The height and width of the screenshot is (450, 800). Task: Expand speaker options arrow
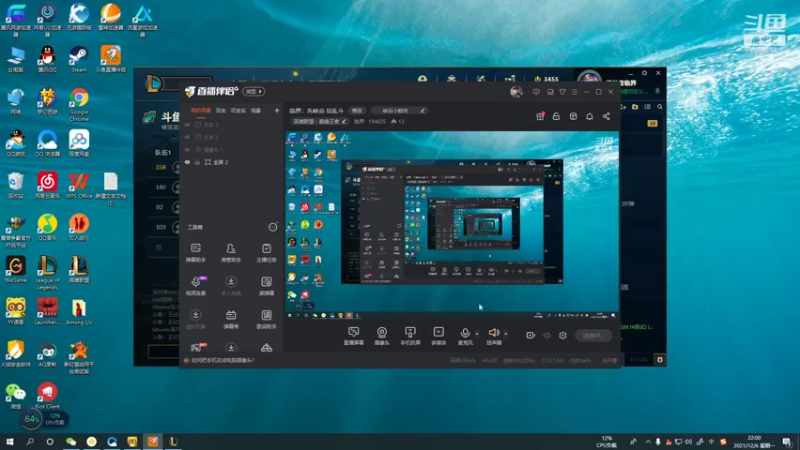pos(506,334)
